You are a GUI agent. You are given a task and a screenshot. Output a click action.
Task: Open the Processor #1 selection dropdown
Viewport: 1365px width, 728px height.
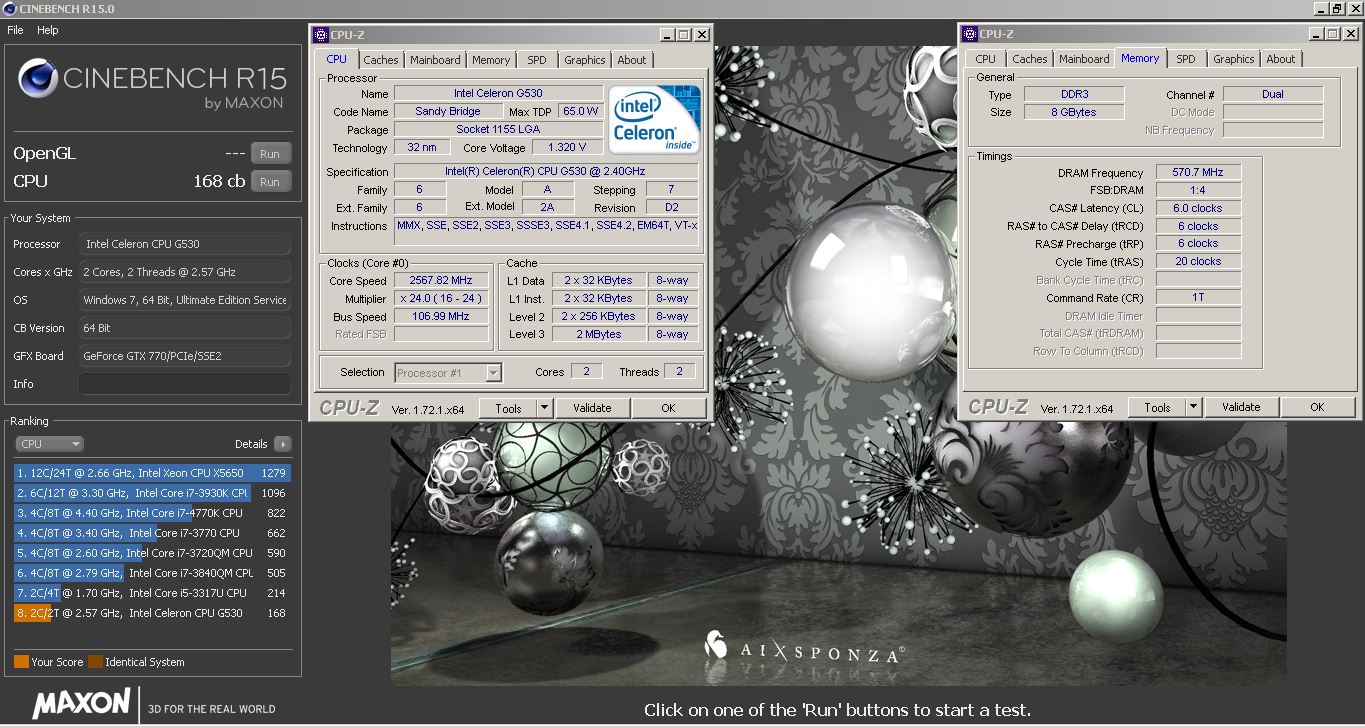coord(448,373)
